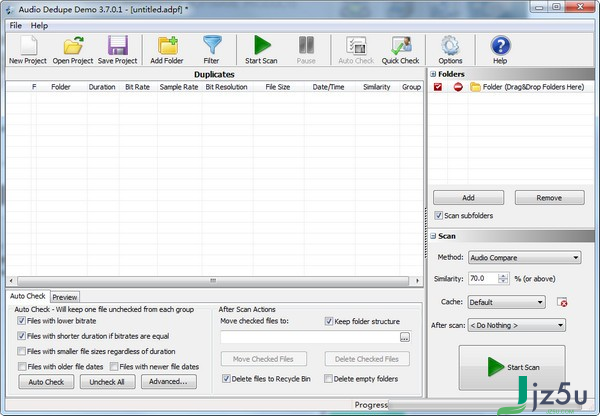
Task: Enable Files with older file dates
Action: [22, 367]
